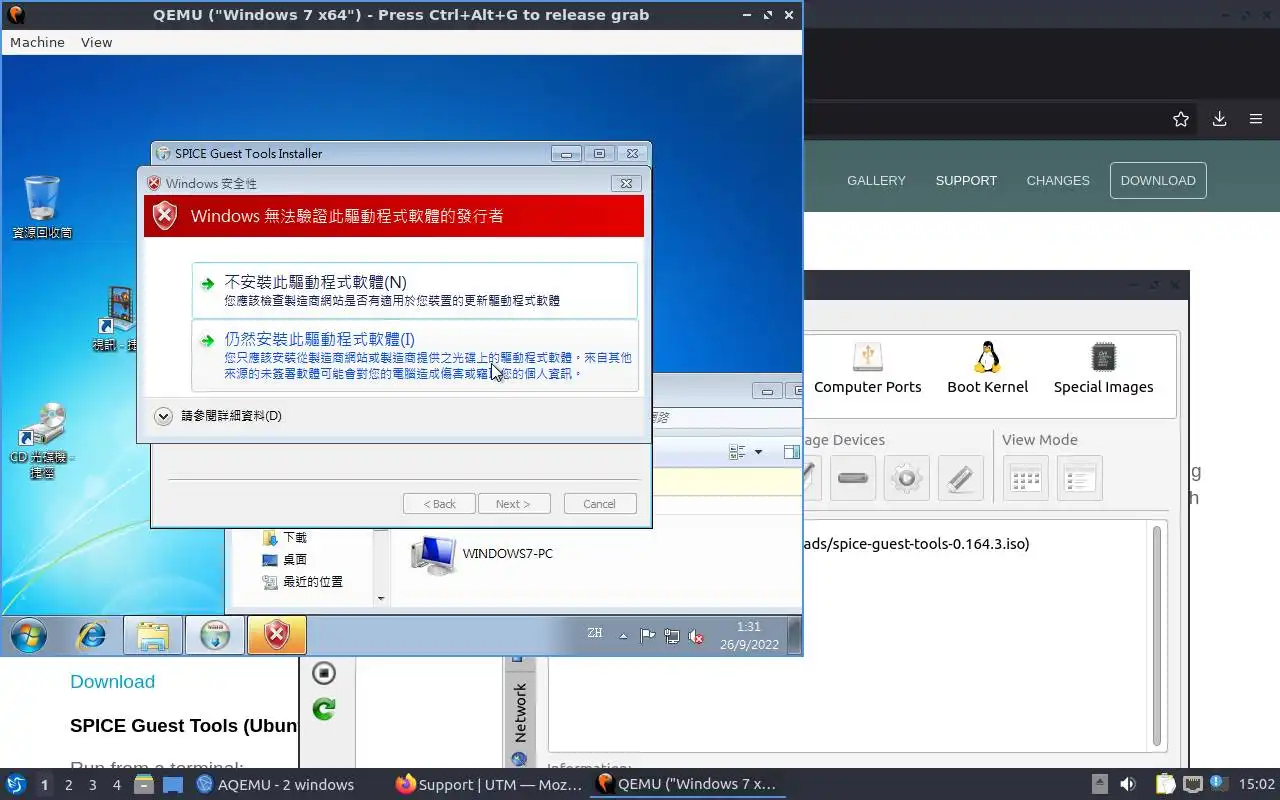
Task: Click the green reset VM button in AQEMU
Action: (323, 709)
